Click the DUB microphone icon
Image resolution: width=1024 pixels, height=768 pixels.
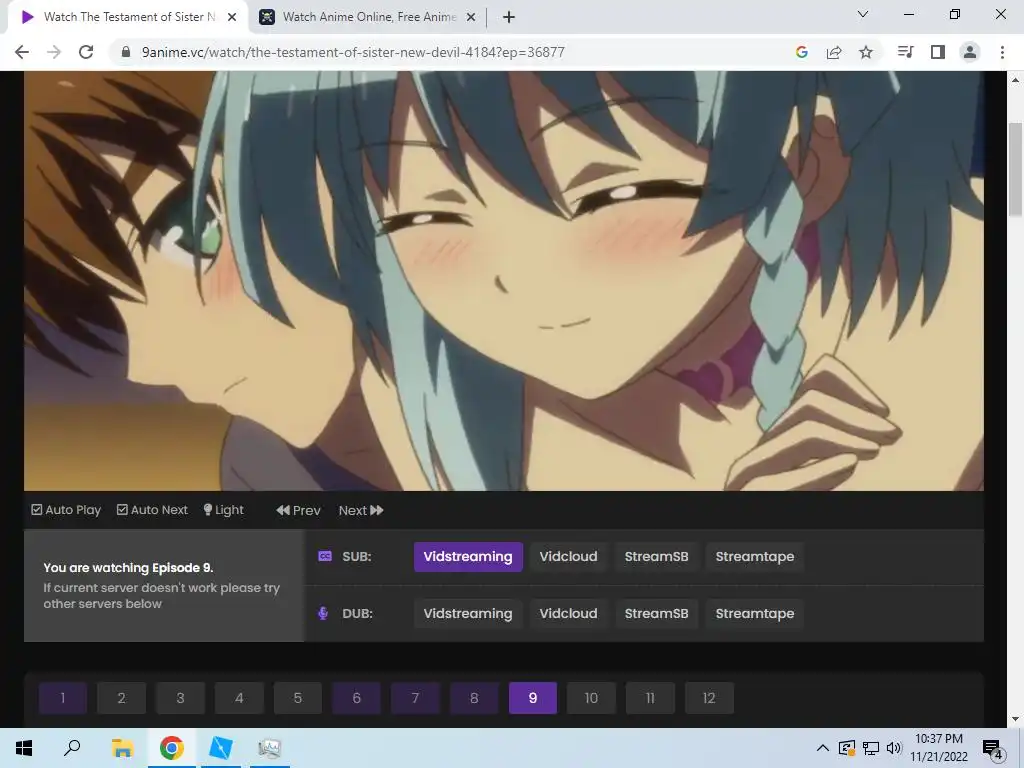tap(323, 613)
